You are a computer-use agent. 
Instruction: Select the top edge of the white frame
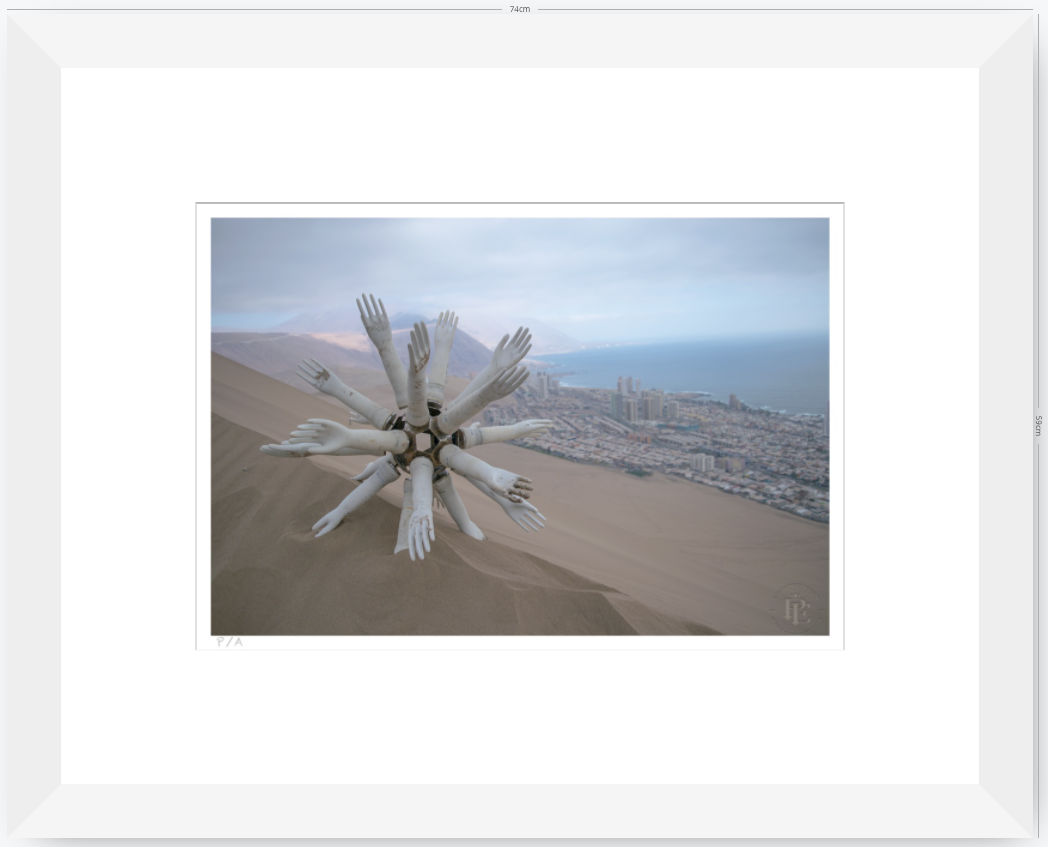pyautogui.click(x=520, y=40)
